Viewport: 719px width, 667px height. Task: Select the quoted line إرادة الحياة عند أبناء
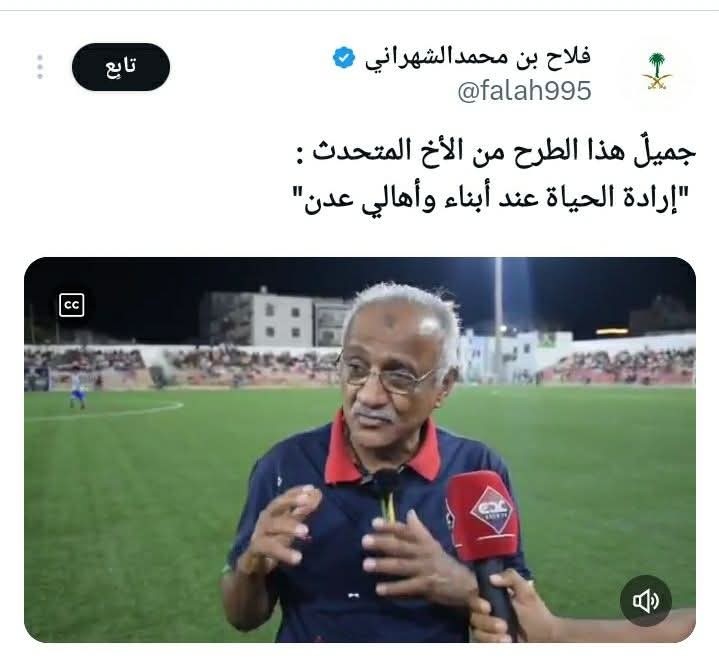(491, 199)
